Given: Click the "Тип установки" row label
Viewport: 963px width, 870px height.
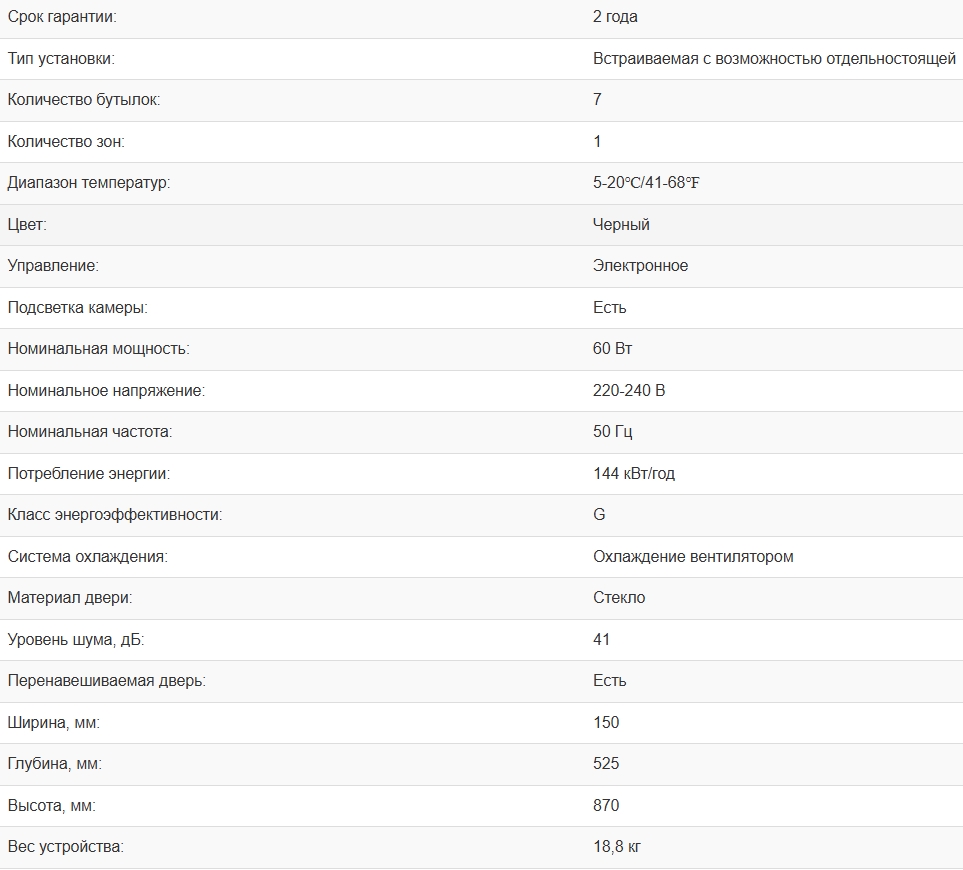Looking at the screenshot, I should point(61,59).
